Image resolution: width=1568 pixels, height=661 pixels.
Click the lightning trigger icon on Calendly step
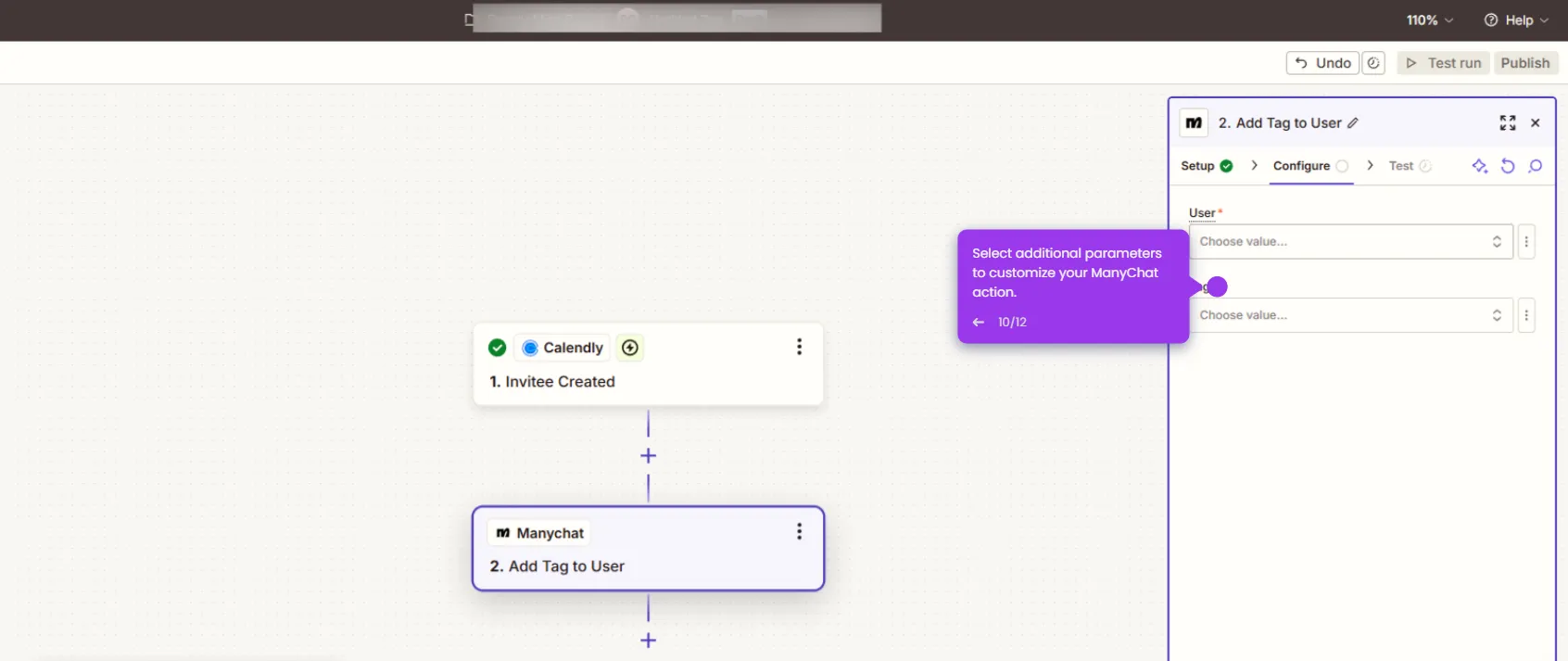pyautogui.click(x=630, y=348)
